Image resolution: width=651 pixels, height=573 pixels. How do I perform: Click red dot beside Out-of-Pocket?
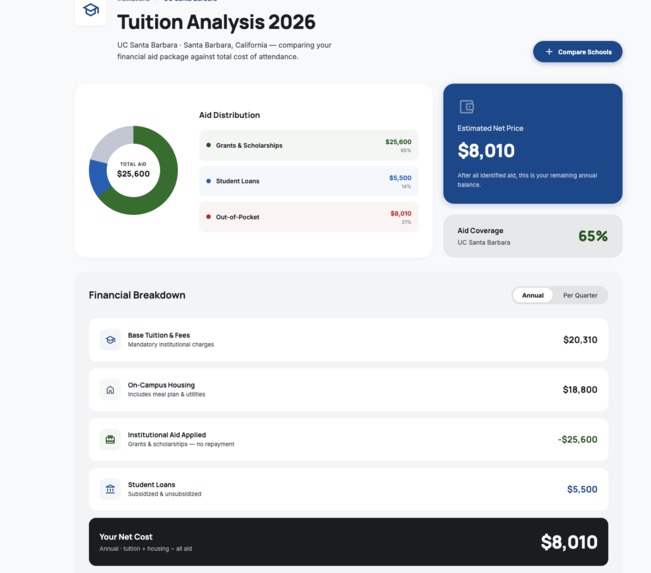(x=208, y=216)
